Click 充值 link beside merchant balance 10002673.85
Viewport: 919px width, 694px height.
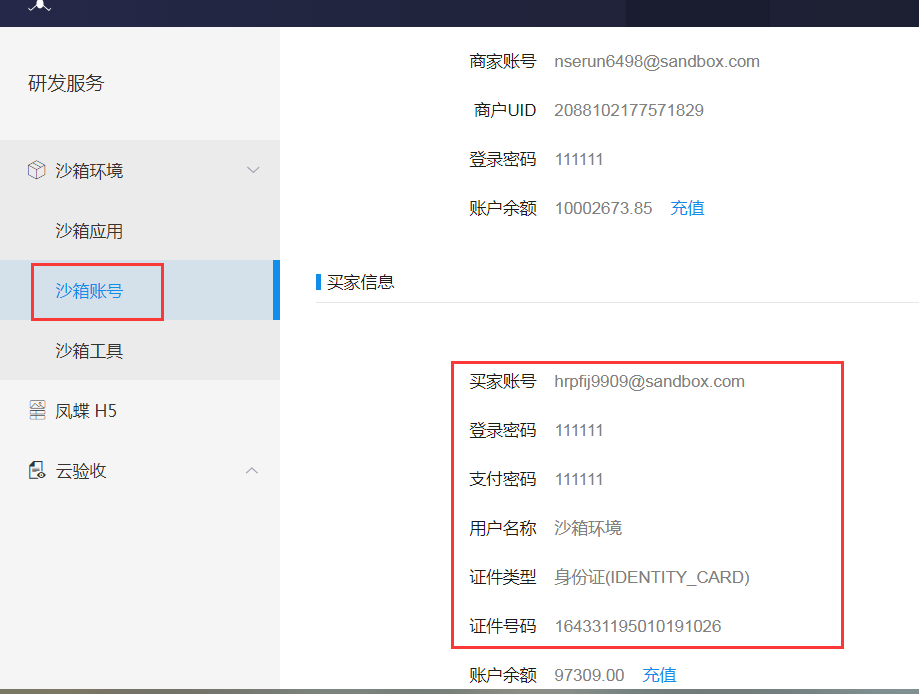point(687,208)
